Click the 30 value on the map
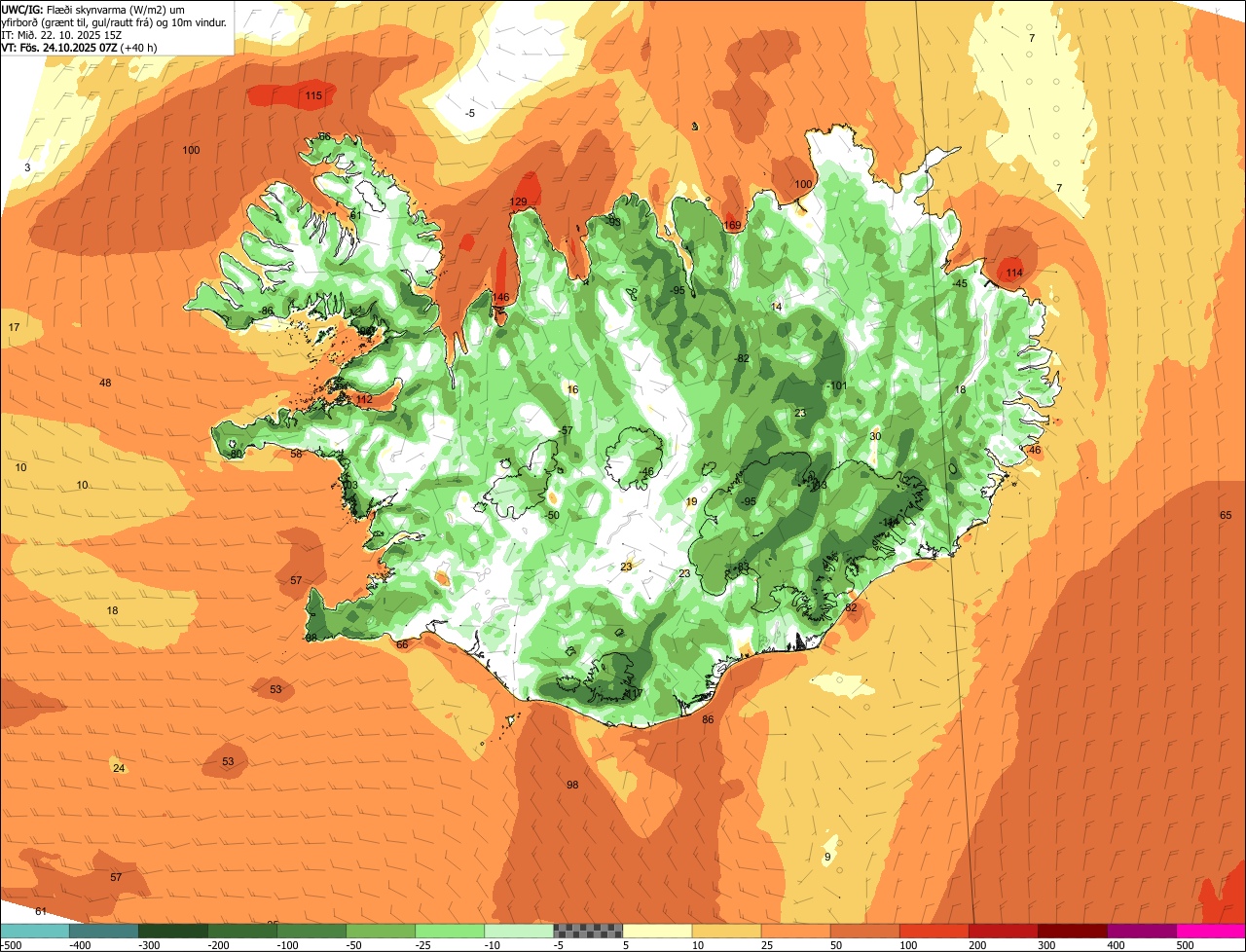This screenshot has width=1246, height=952. click(x=874, y=436)
